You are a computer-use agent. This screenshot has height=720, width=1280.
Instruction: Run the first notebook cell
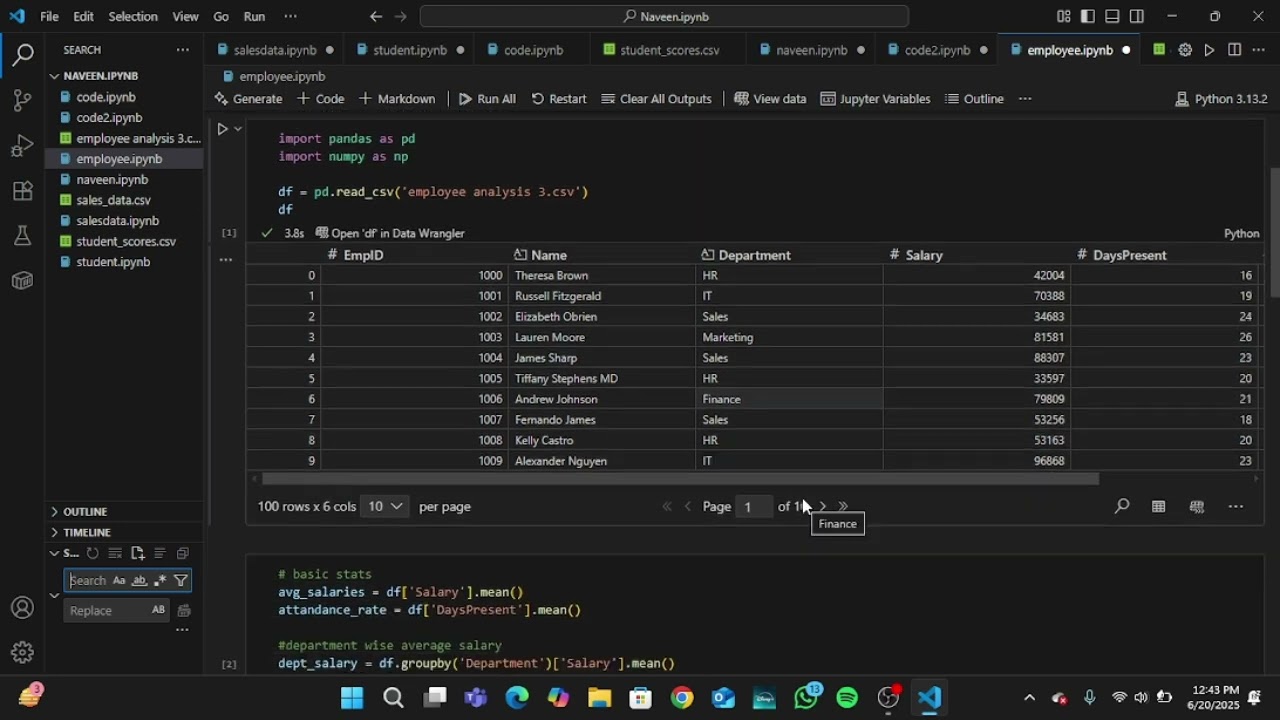pyautogui.click(x=222, y=129)
